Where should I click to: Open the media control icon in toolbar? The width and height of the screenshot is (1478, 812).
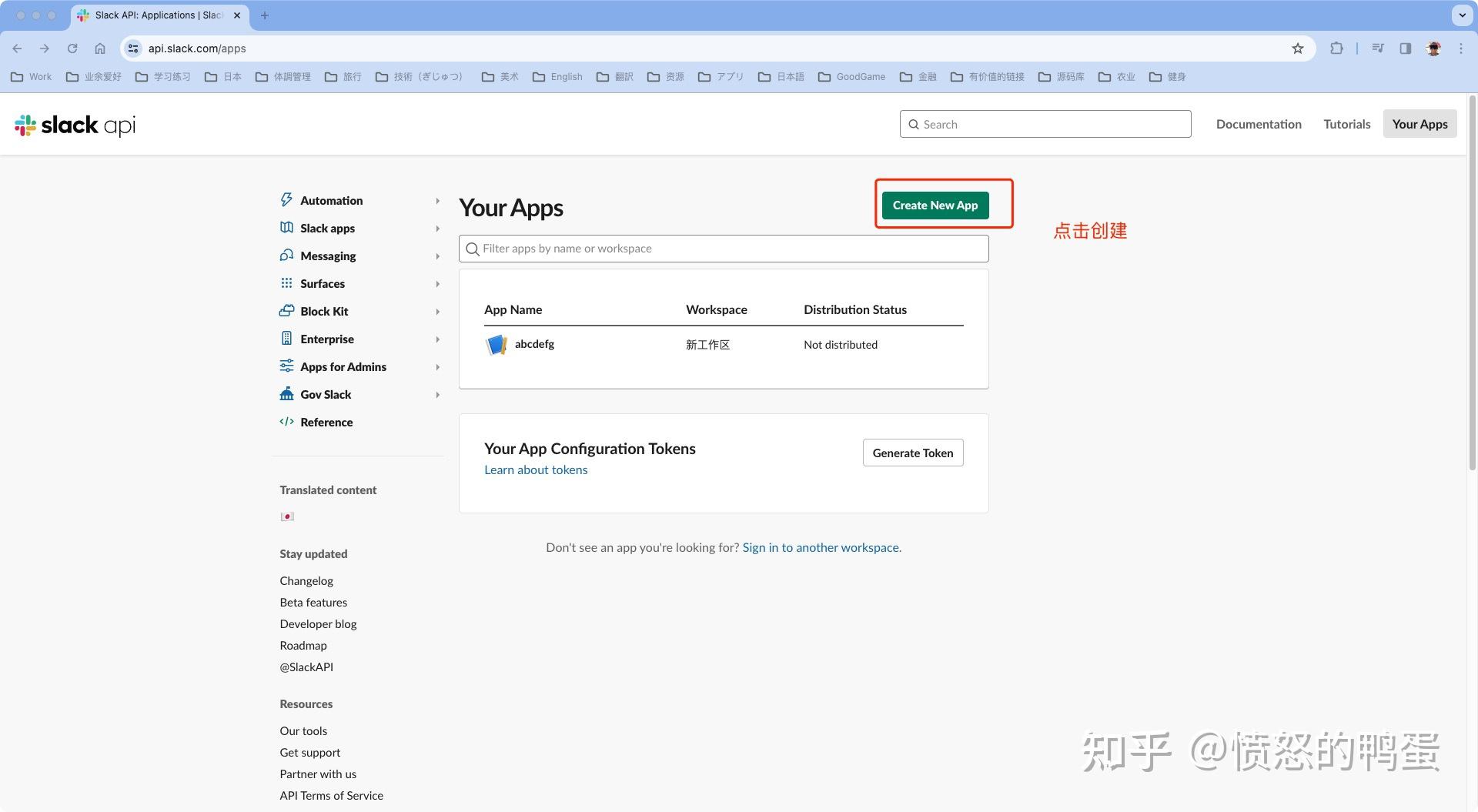point(1378,48)
